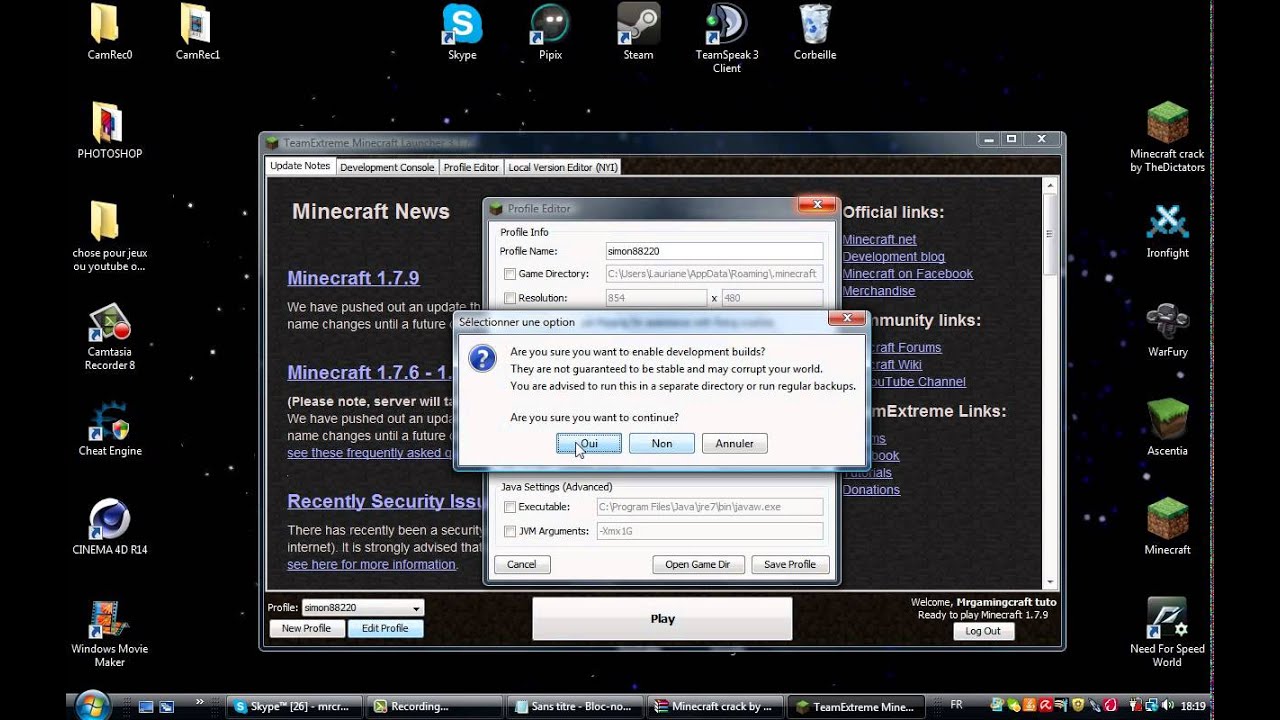Launch Steam from the desktop
The image size is (1280, 720).
(638, 32)
